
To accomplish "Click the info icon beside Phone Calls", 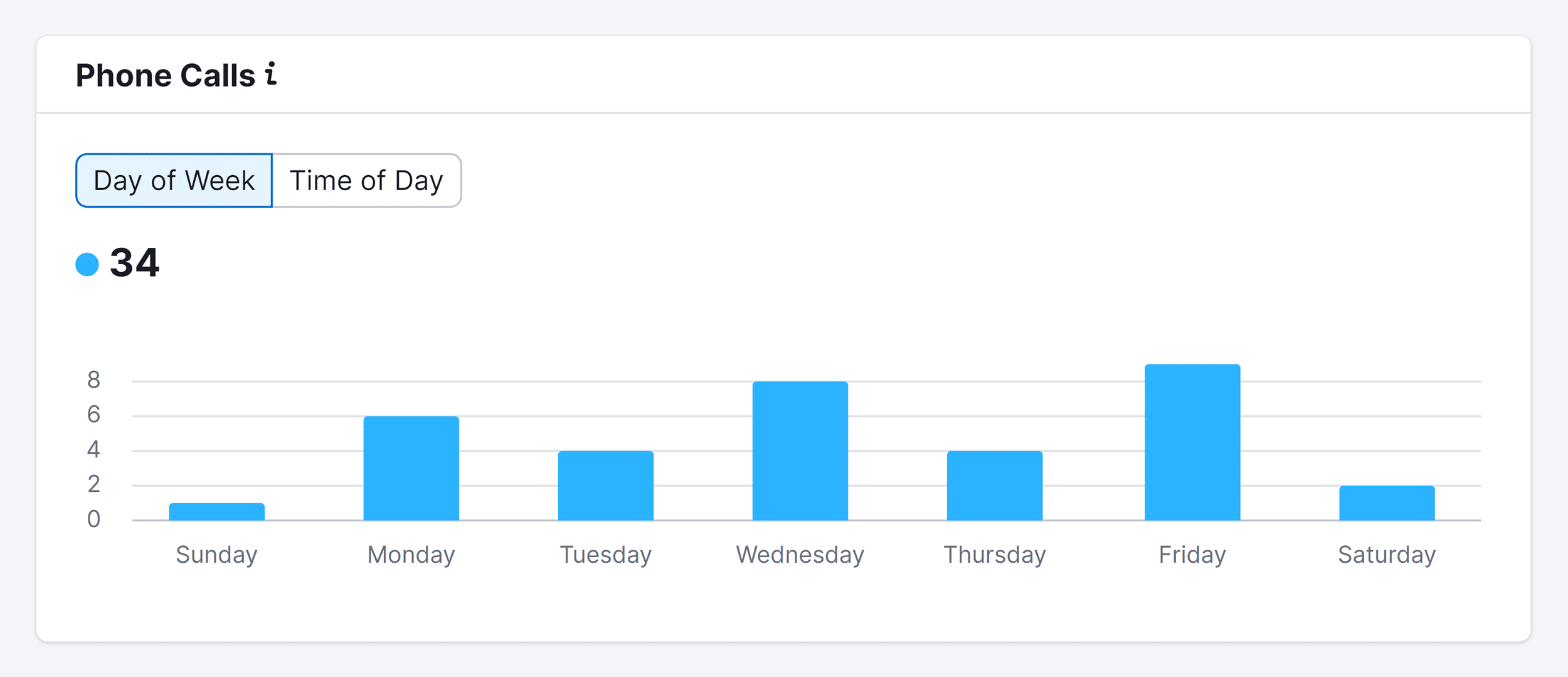I will pyautogui.click(x=271, y=74).
